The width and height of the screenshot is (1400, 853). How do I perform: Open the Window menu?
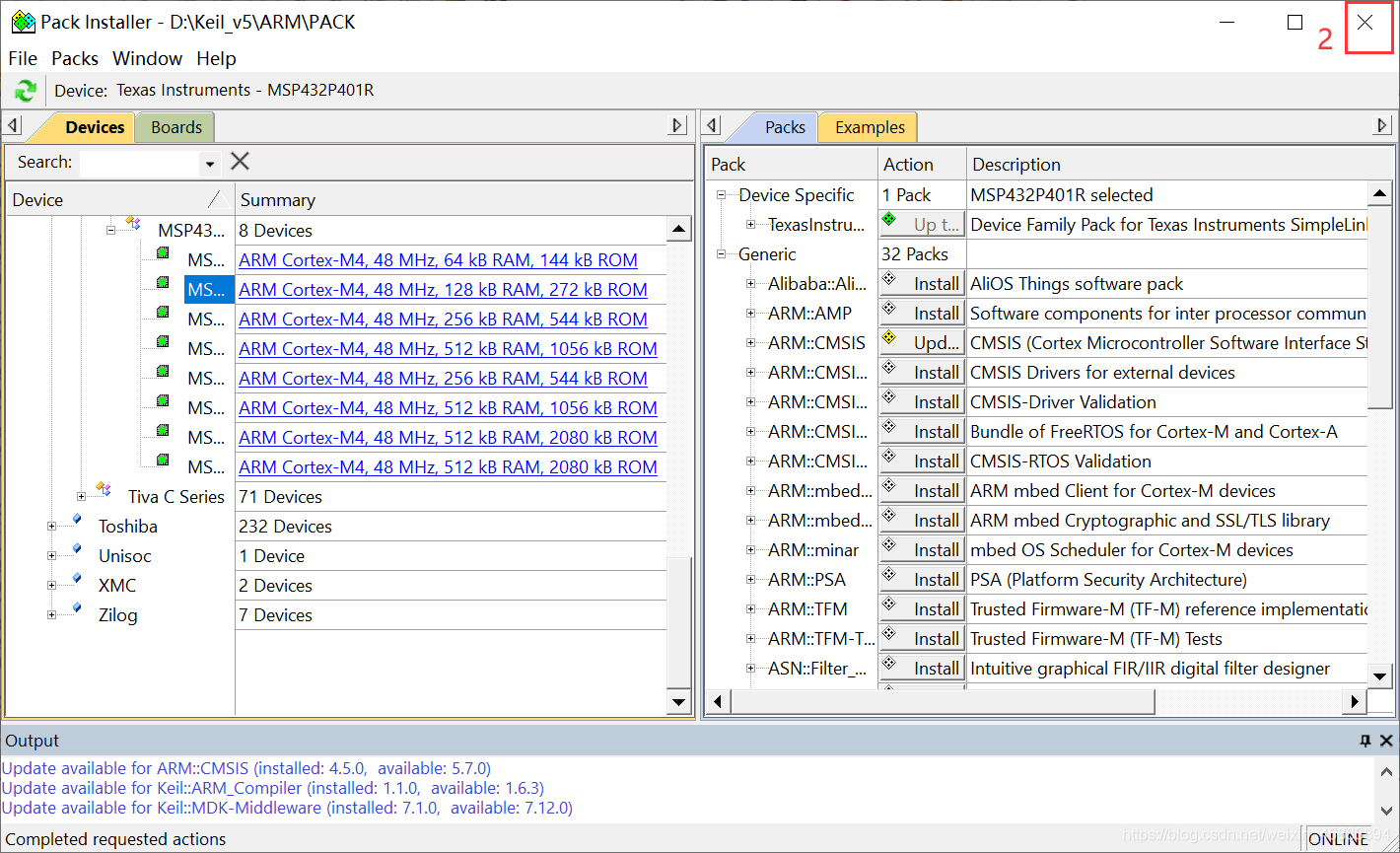click(147, 58)
